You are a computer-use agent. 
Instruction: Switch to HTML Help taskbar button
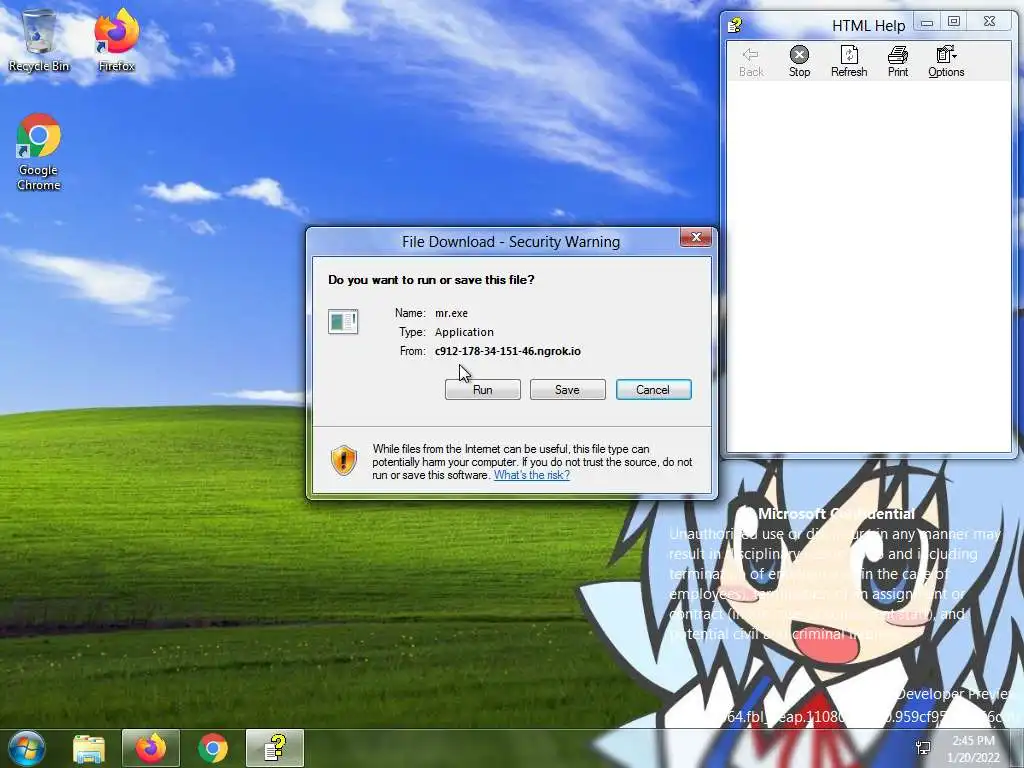(275, 749)
